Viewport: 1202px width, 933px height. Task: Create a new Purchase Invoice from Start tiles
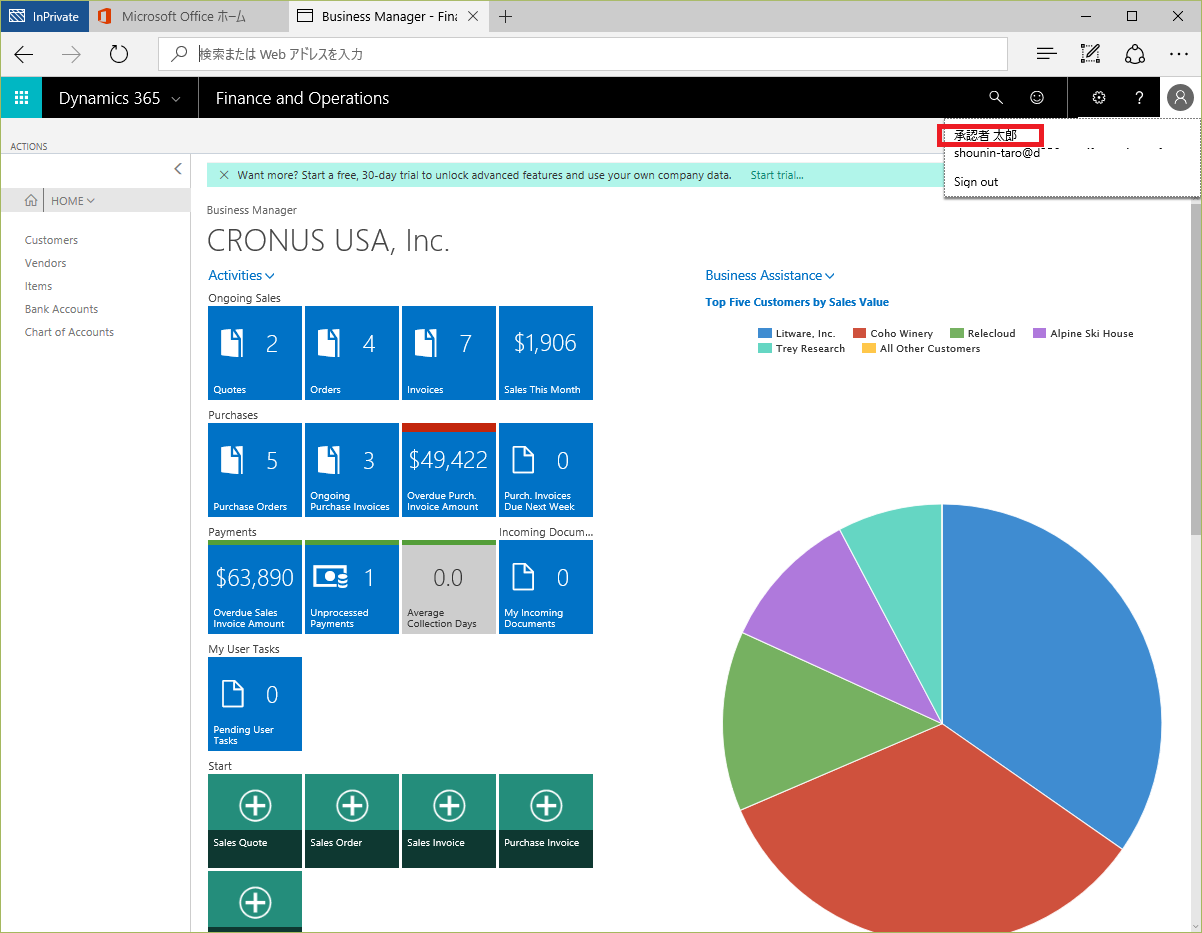(546, 821)
